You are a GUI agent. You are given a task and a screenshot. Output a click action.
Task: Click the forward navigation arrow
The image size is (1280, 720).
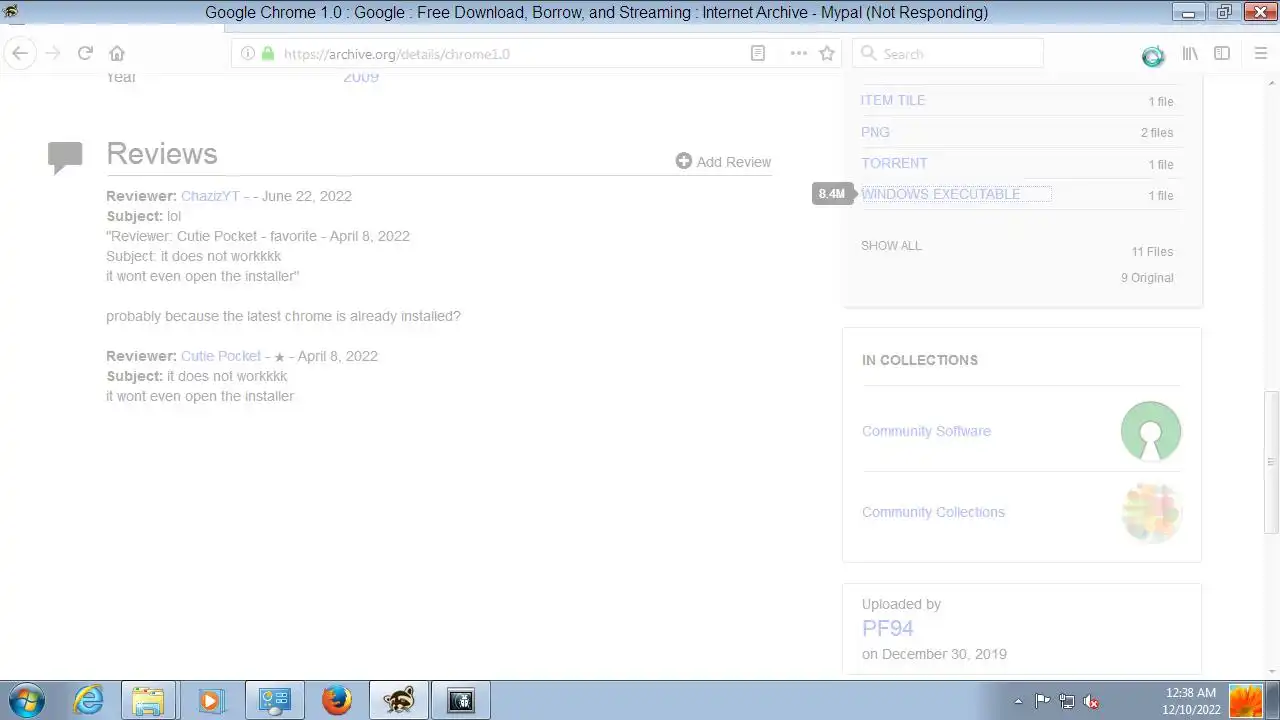coord(53,53)
